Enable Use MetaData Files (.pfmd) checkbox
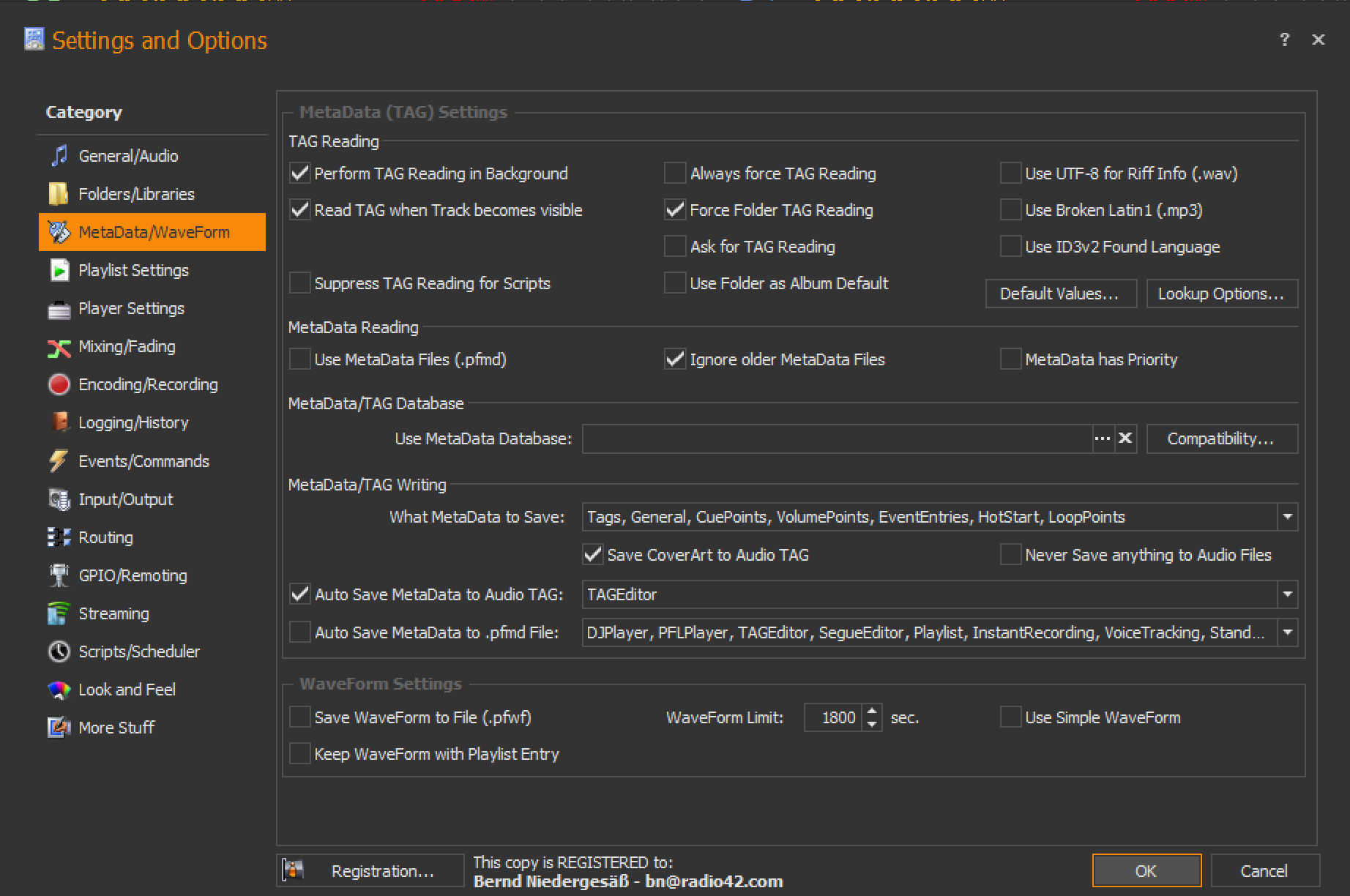This screenshot has height=896, width=1350. [299, 359]
